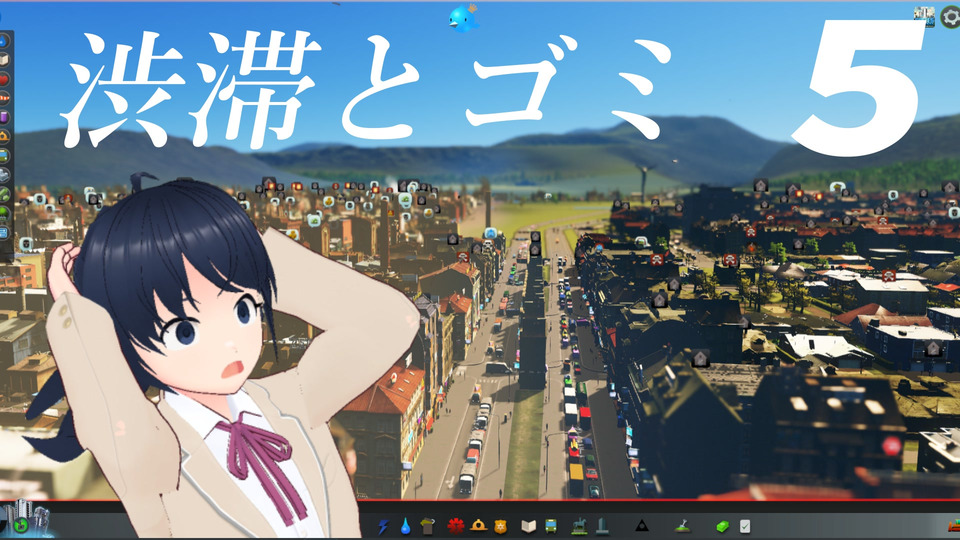This screenshot has width=960, height=540.
Task: Click the Chirper blue bird at top
Action: pos(463,18)
